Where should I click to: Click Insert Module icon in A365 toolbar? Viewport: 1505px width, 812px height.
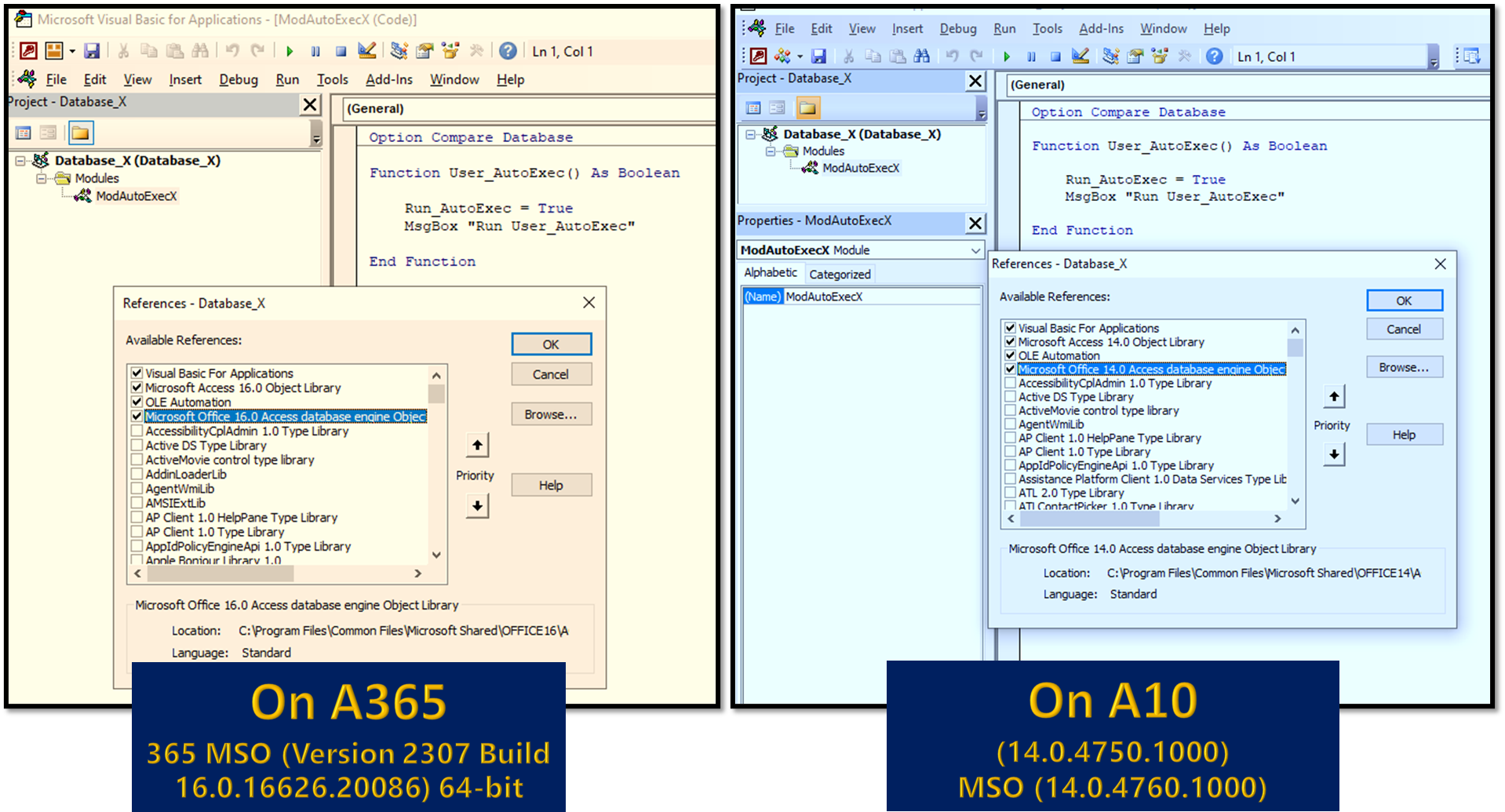click(54, 51)
